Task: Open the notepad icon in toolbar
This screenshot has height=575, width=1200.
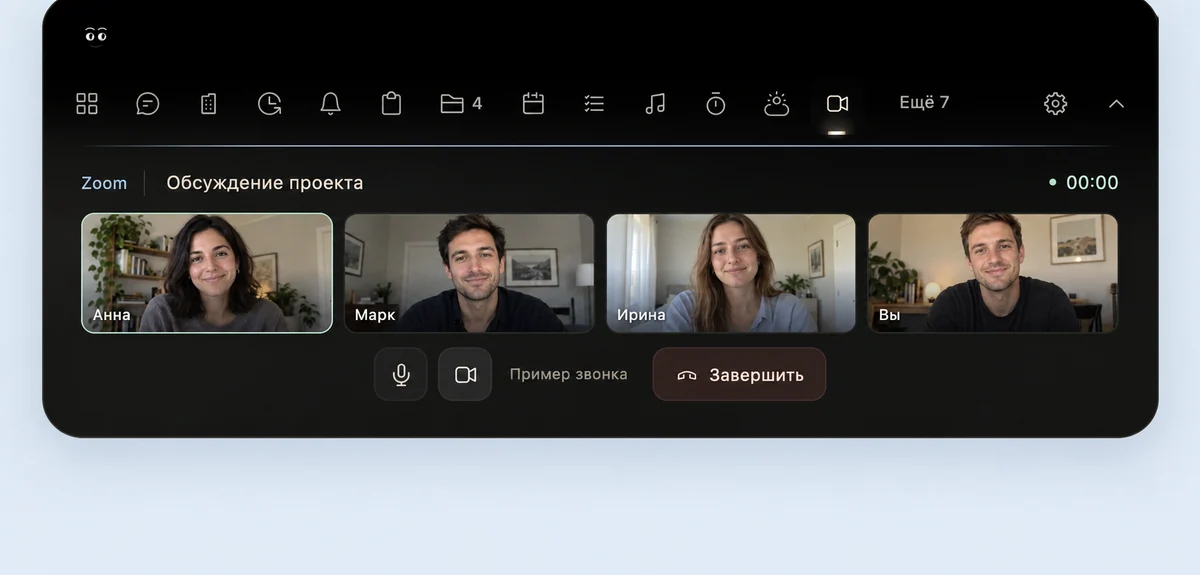Action: pos(209,103)
